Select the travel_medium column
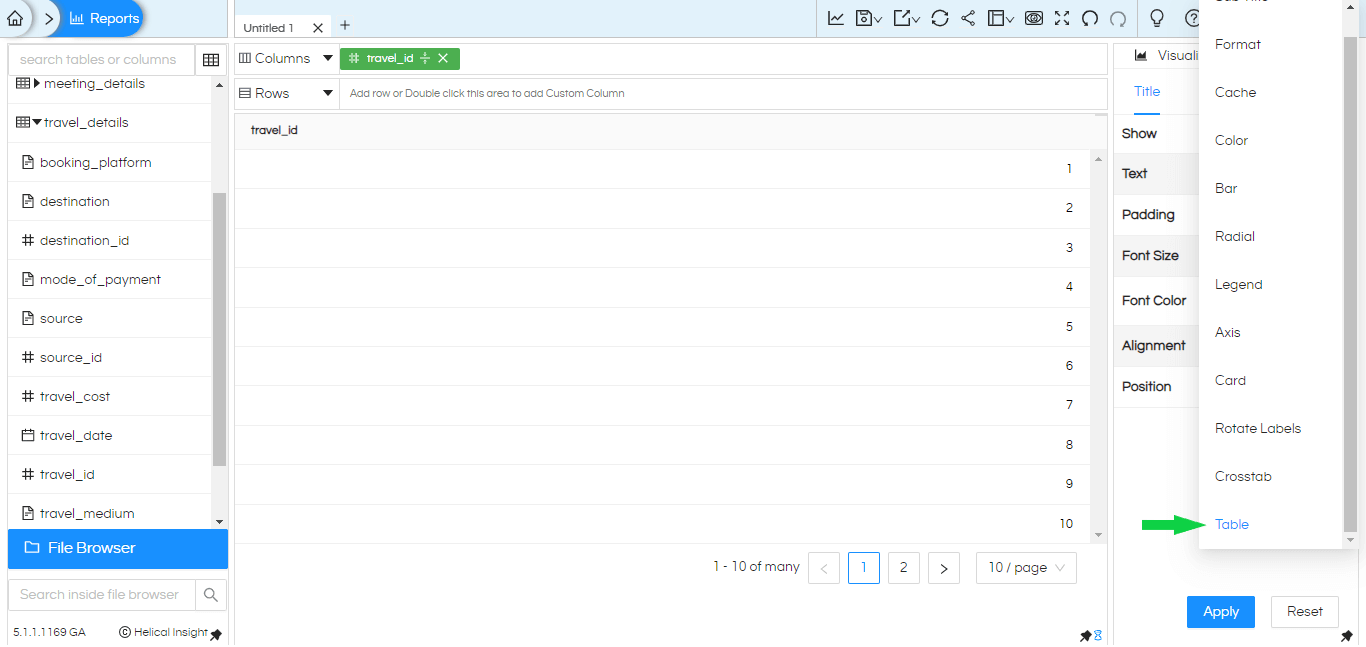The image size is (1366, 647). tap(87, 513)
